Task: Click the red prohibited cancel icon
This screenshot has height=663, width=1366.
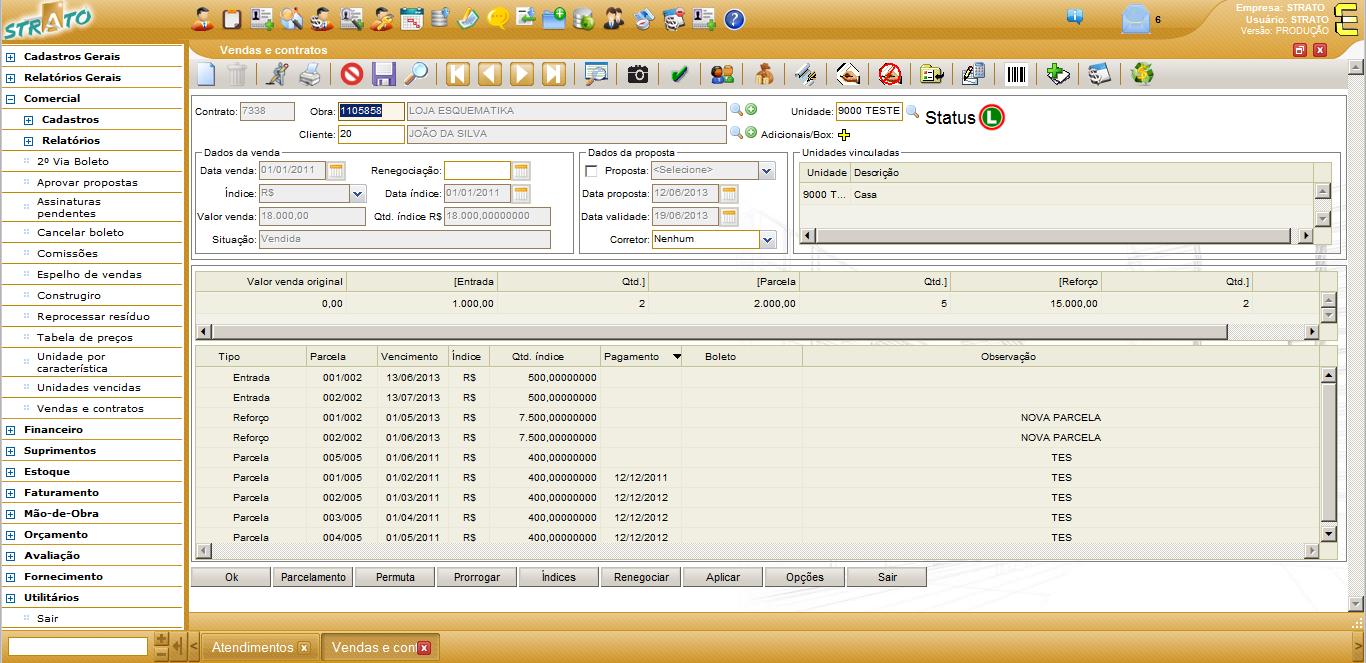Action: 352,74
